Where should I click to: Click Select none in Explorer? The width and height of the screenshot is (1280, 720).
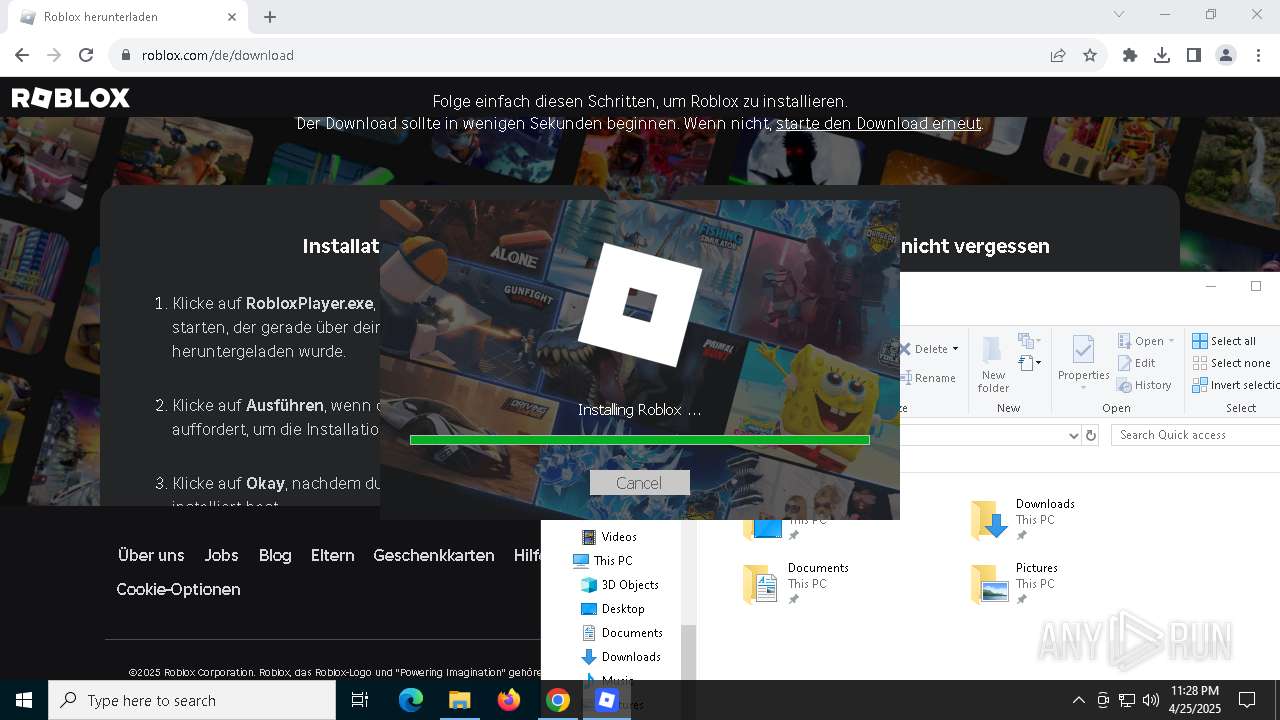click(1231, 363)
